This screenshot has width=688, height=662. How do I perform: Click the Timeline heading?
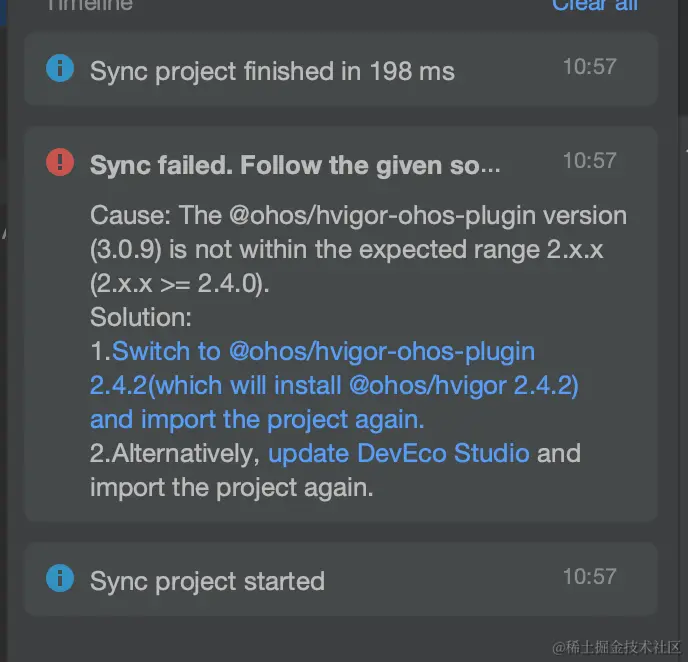pos(88,5)
